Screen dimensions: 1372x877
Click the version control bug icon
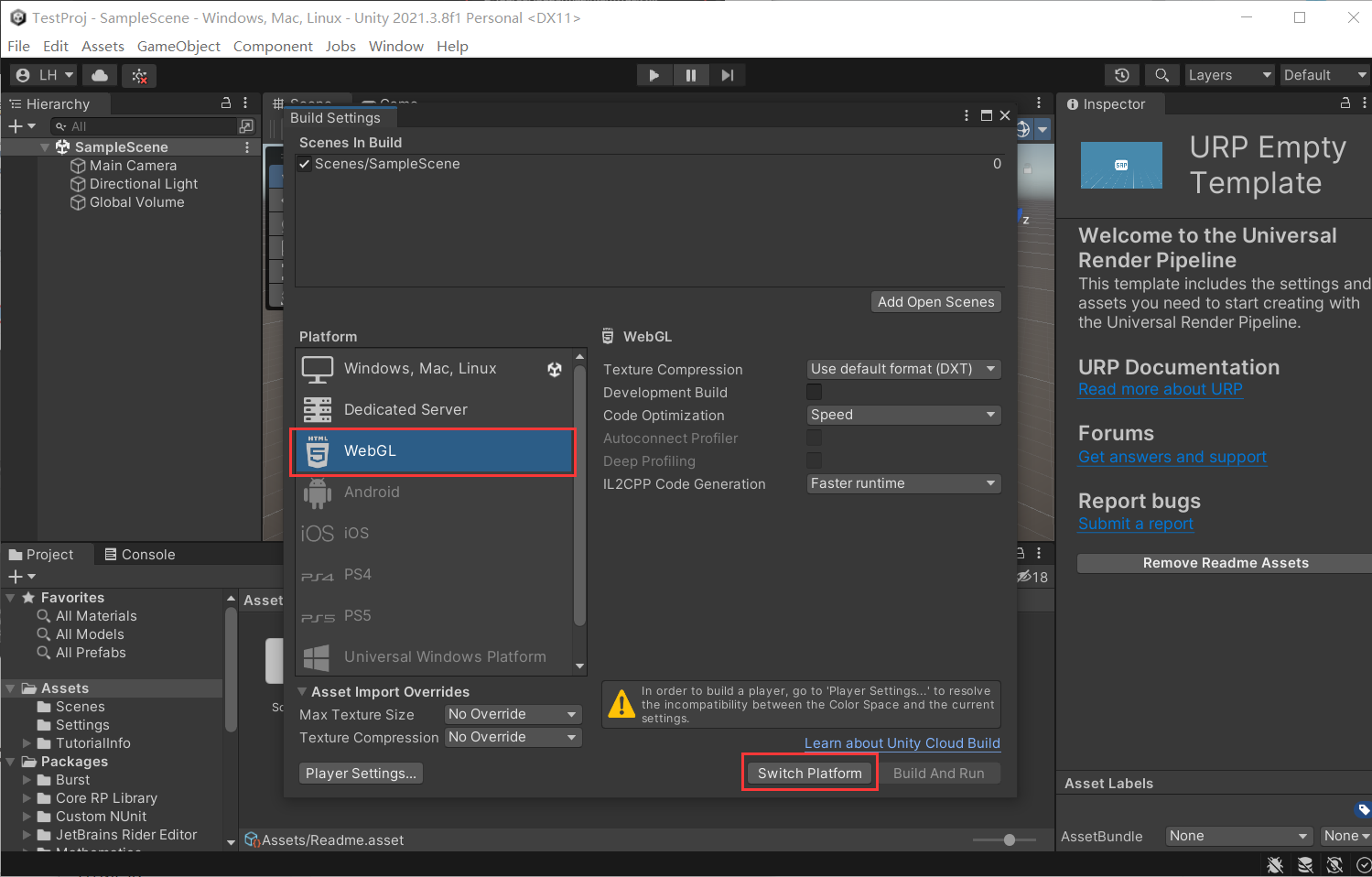tap(139, 76)
